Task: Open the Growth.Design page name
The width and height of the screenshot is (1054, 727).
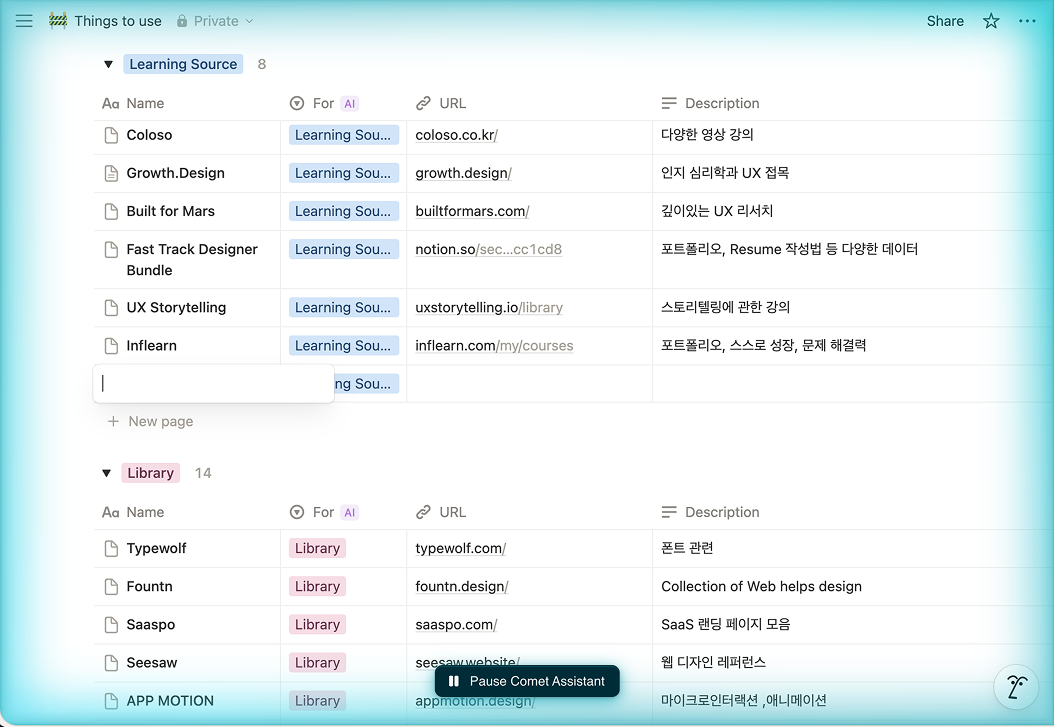Action: tap(175, 173)
